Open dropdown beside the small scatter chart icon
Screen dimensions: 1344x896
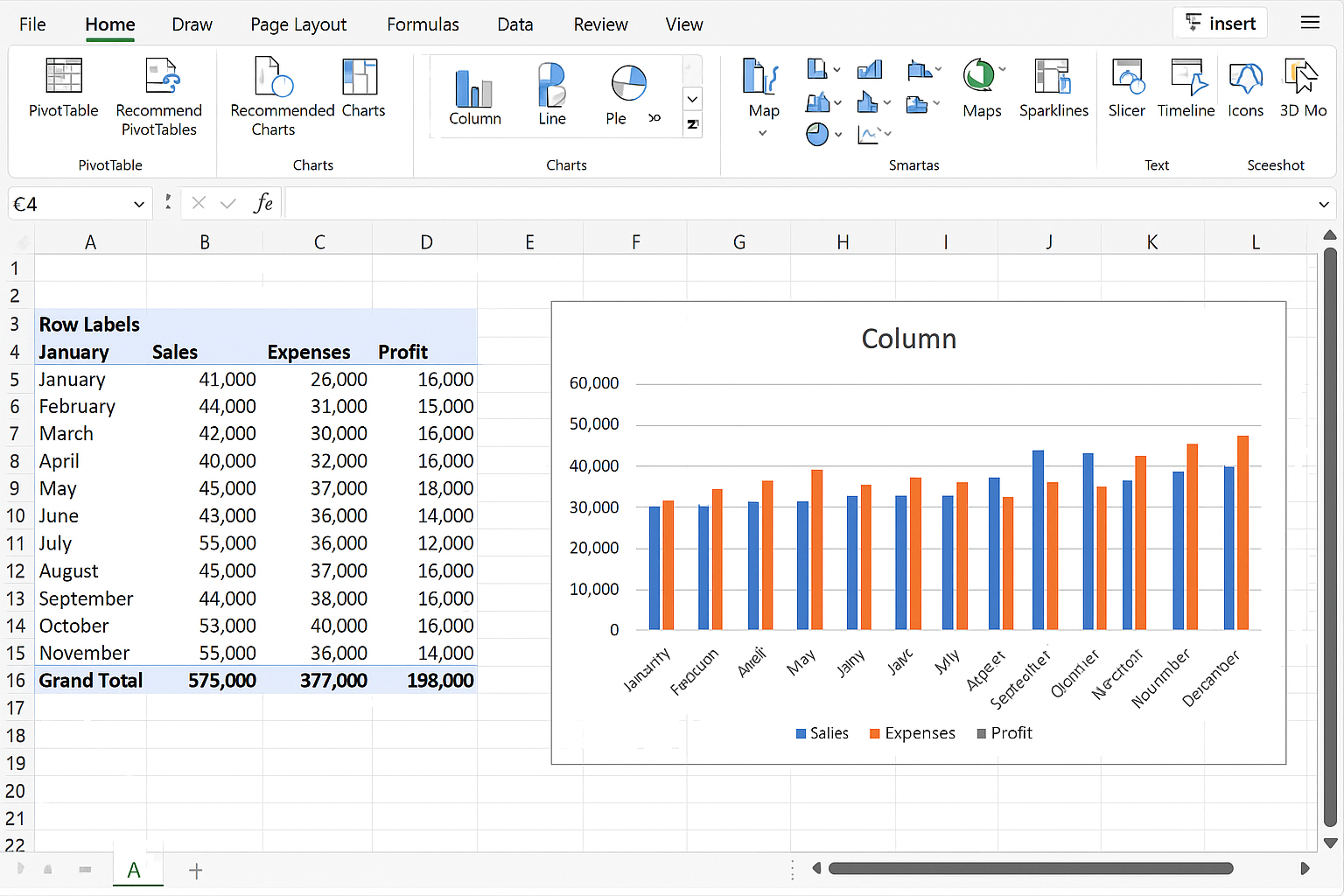pyautogui.click(x=888, y=133)
